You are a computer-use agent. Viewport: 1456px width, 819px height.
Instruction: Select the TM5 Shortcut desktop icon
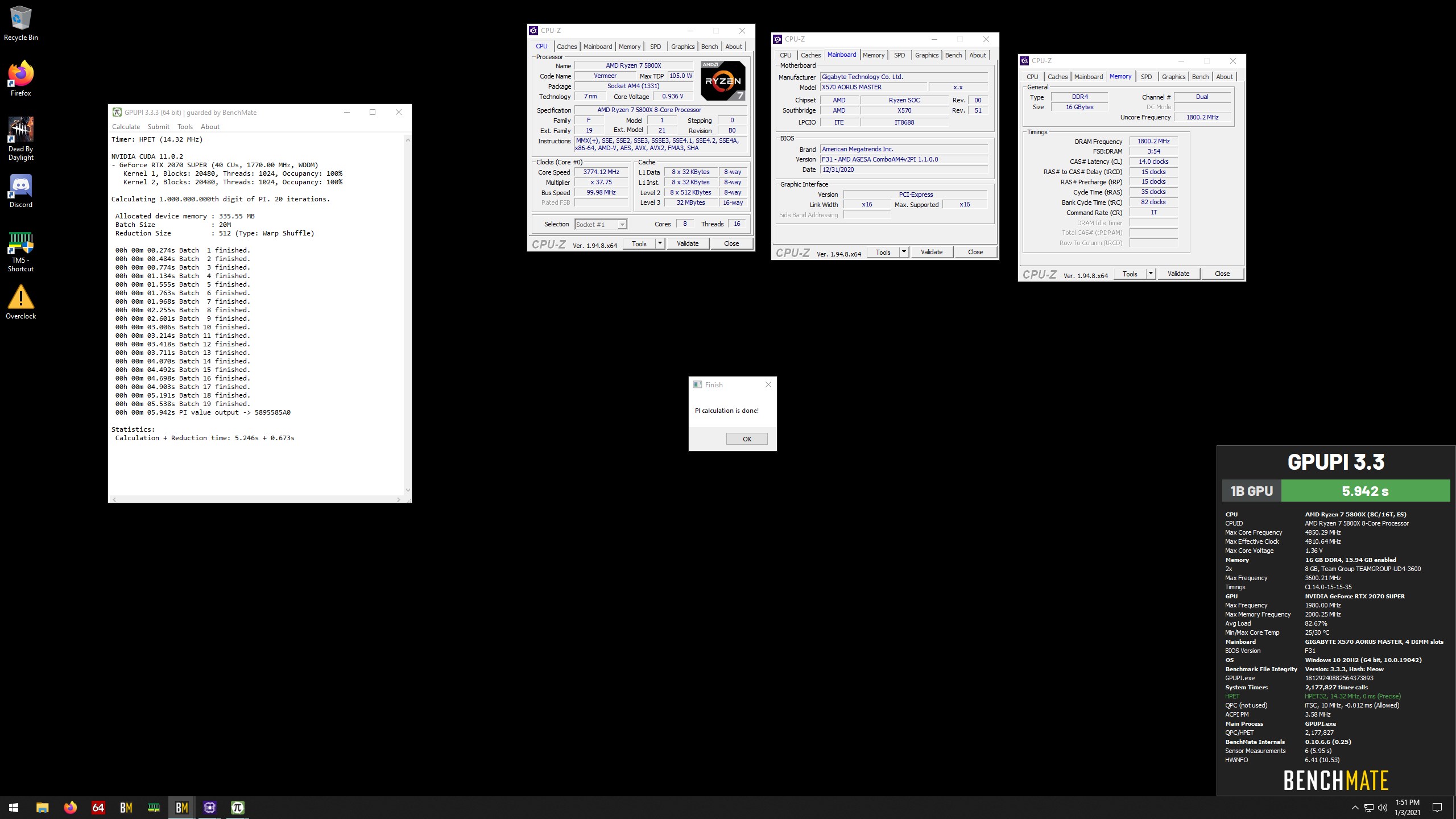pyautogui.click(x=21, y=252)
